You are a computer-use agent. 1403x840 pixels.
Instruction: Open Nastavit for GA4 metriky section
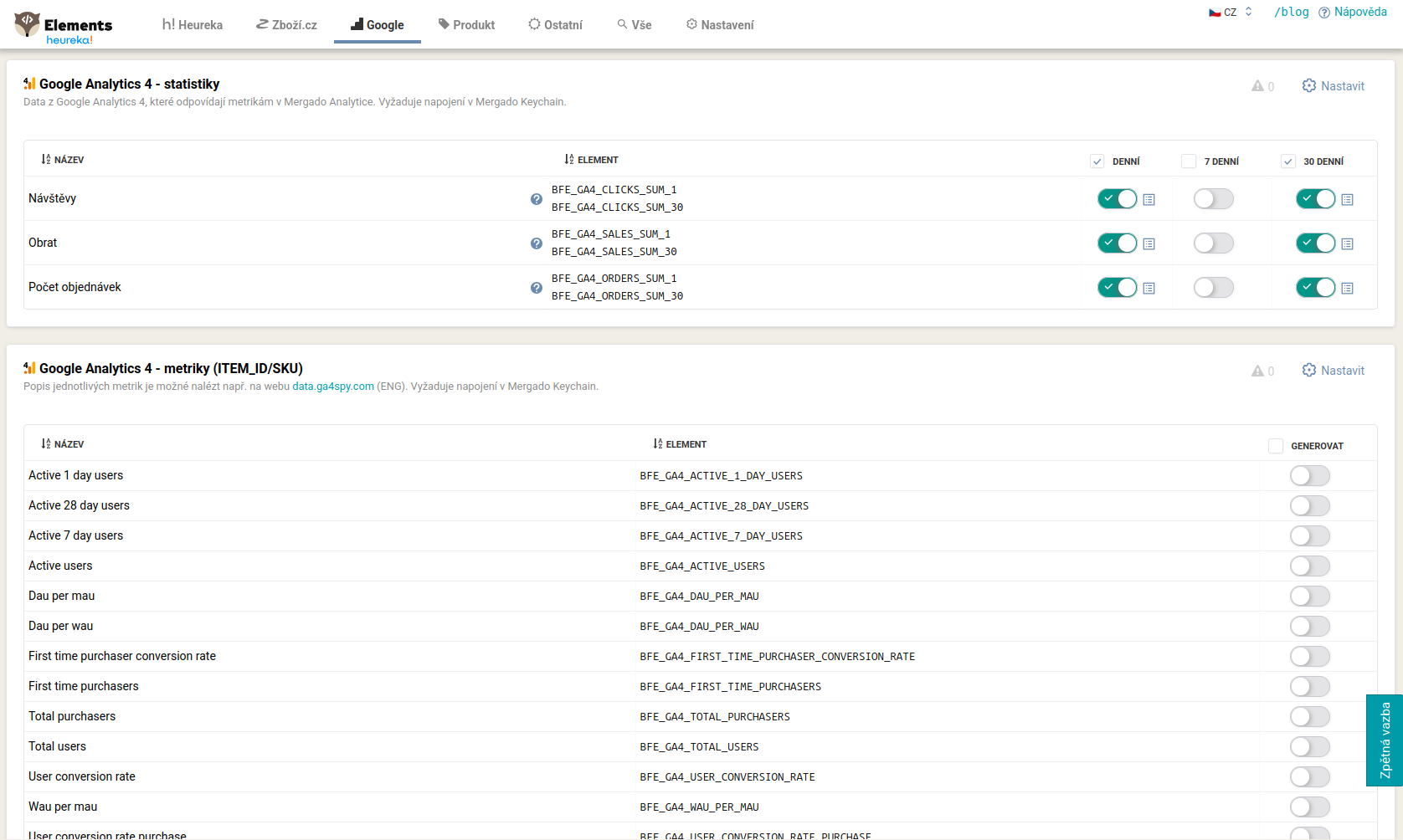click(x=1334, y=371)
